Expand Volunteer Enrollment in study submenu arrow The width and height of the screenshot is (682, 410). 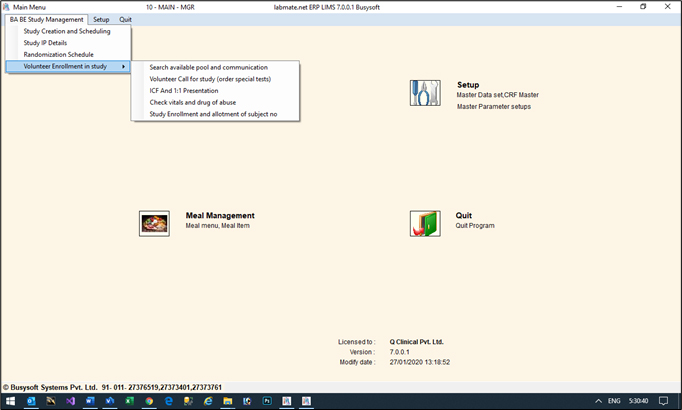124,67
